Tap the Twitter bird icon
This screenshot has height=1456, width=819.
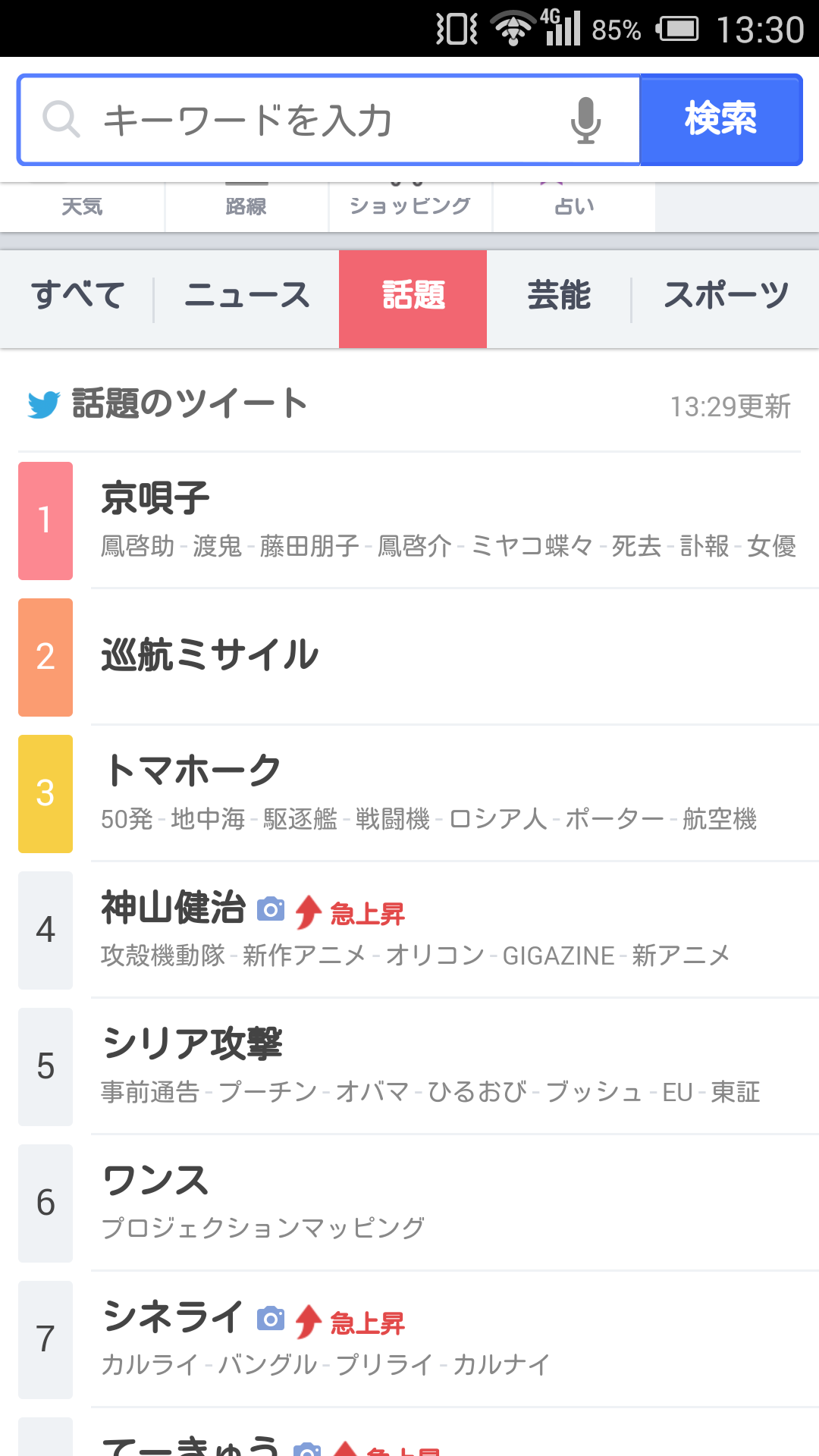44,404
